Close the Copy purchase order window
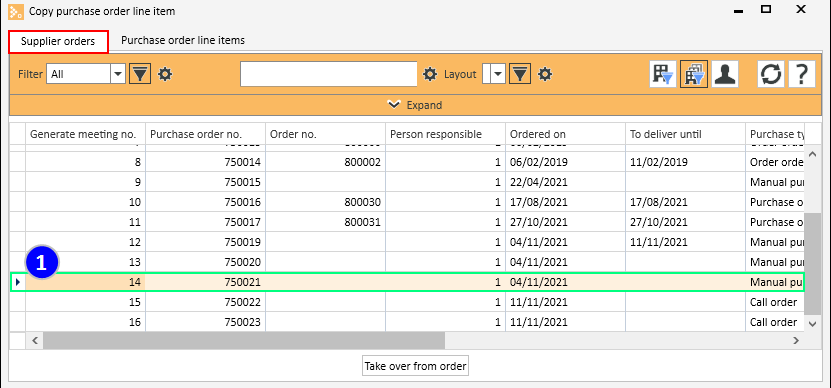This screenshot has width=831, height=388. coord(801,10)
